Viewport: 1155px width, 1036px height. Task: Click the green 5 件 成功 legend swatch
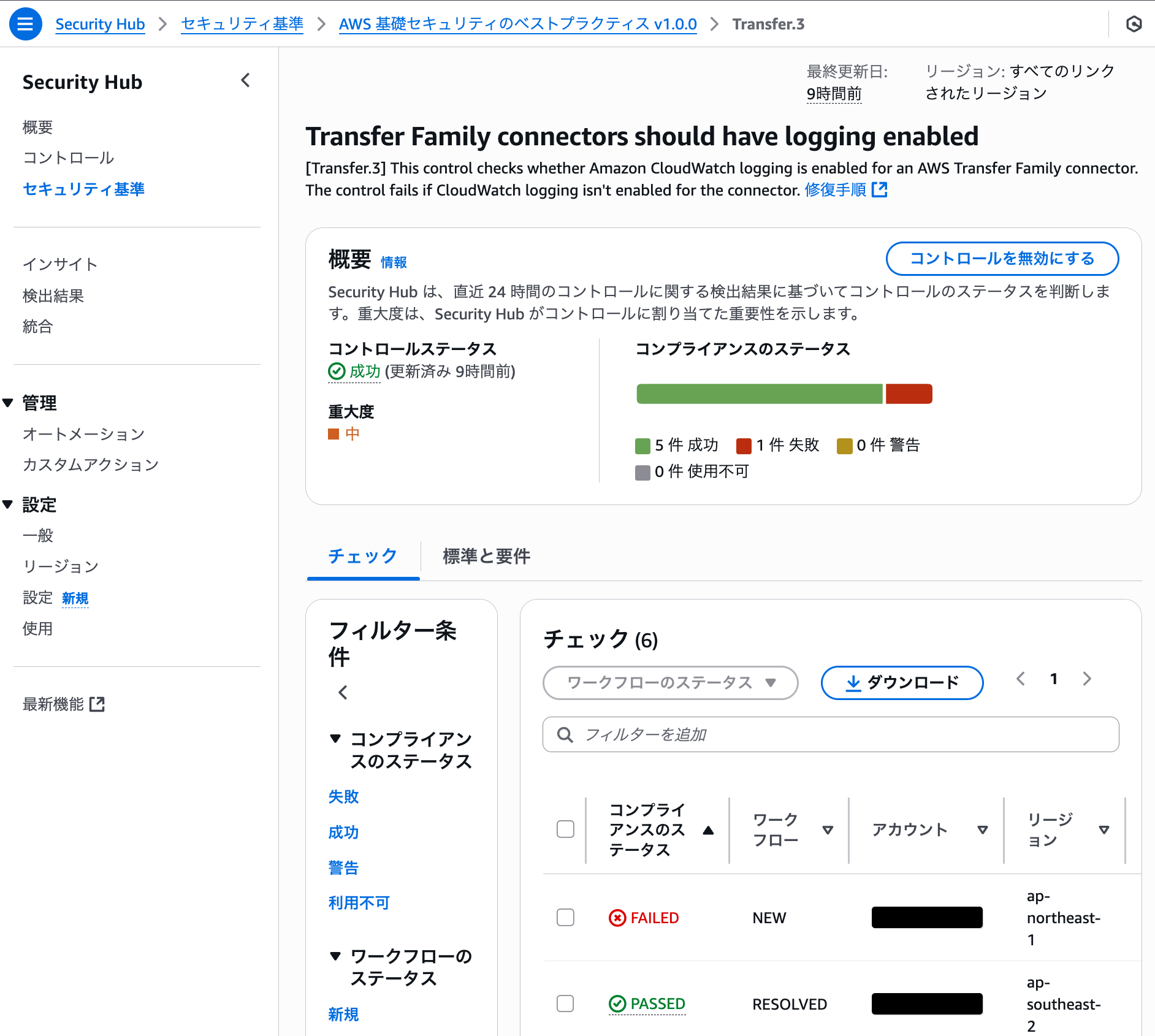(x=642, y=446)
